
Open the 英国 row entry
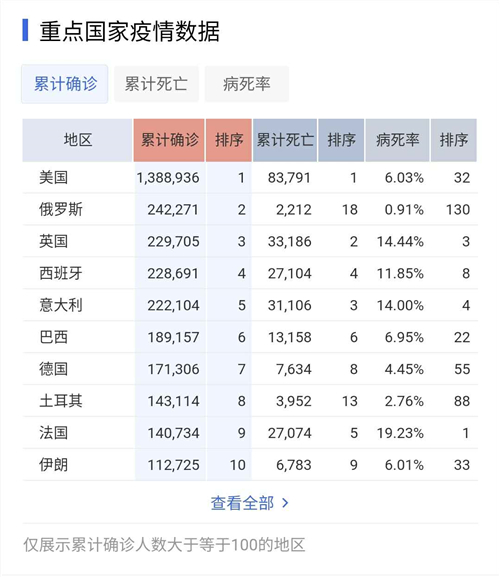250,241
